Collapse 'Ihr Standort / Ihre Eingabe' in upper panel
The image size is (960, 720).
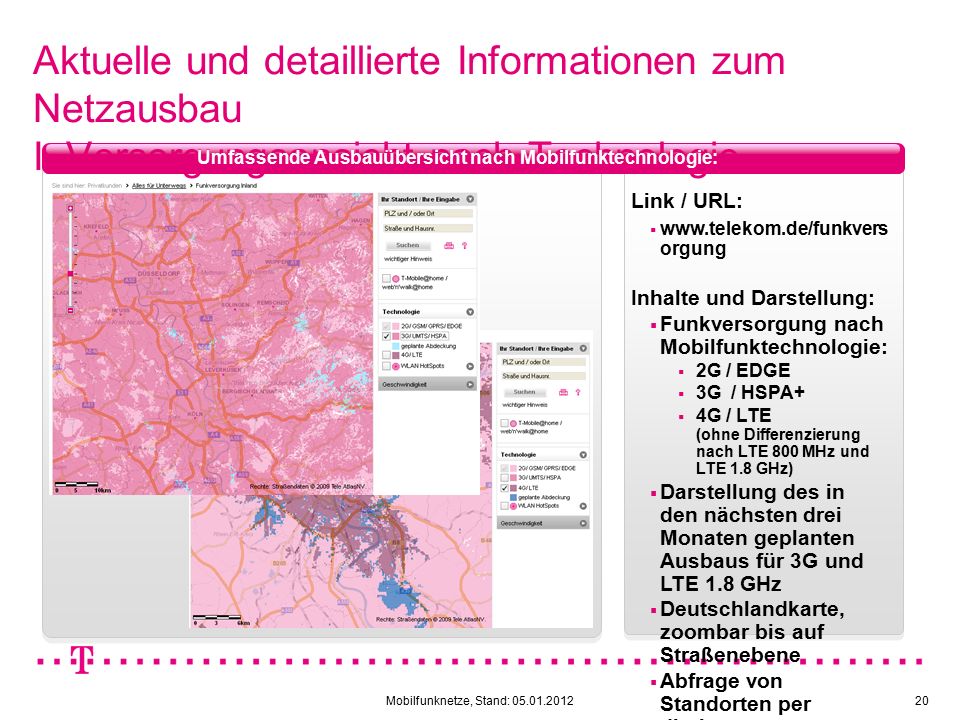(470, 199)
